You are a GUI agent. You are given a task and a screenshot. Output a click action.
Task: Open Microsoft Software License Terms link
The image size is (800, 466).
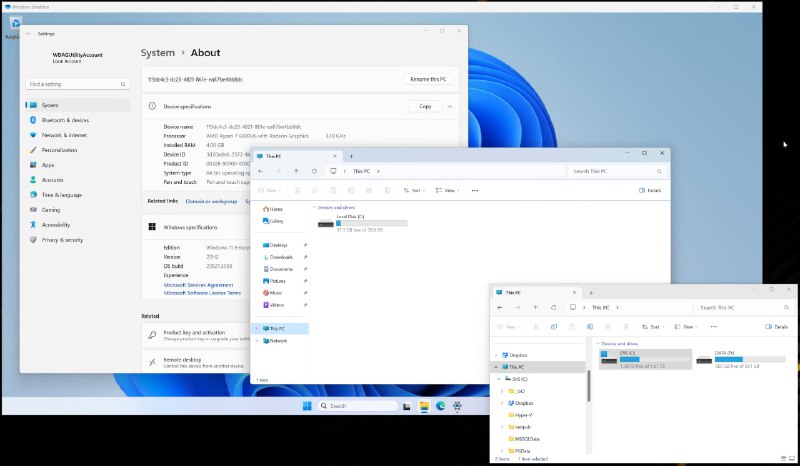pyautogui.click(x=202, y=293)
